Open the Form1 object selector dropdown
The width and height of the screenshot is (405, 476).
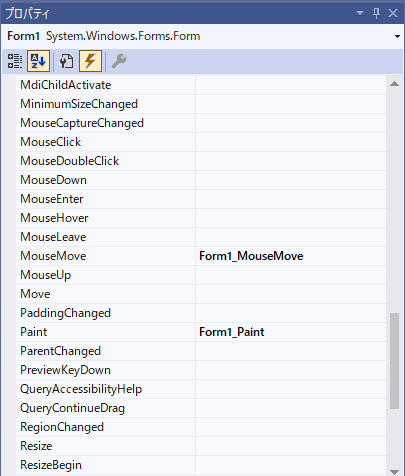coord(397,36)
